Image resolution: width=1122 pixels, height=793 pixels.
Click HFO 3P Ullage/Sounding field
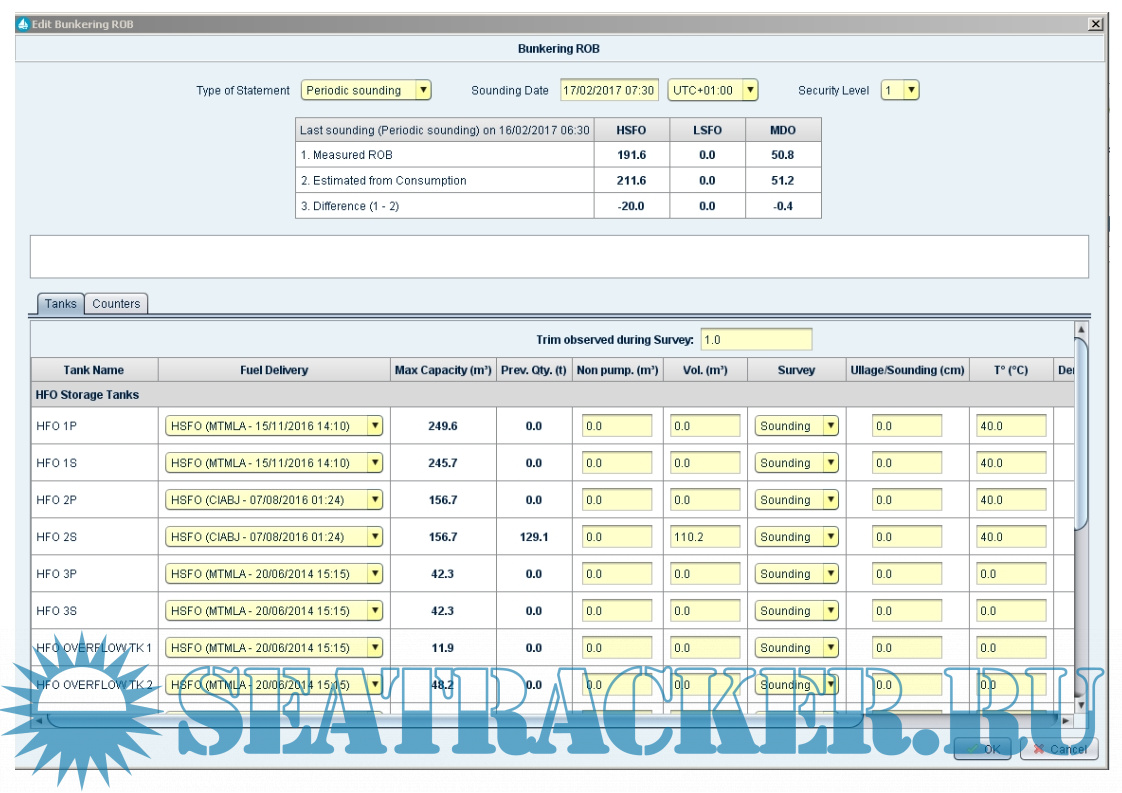click(906, 574)
